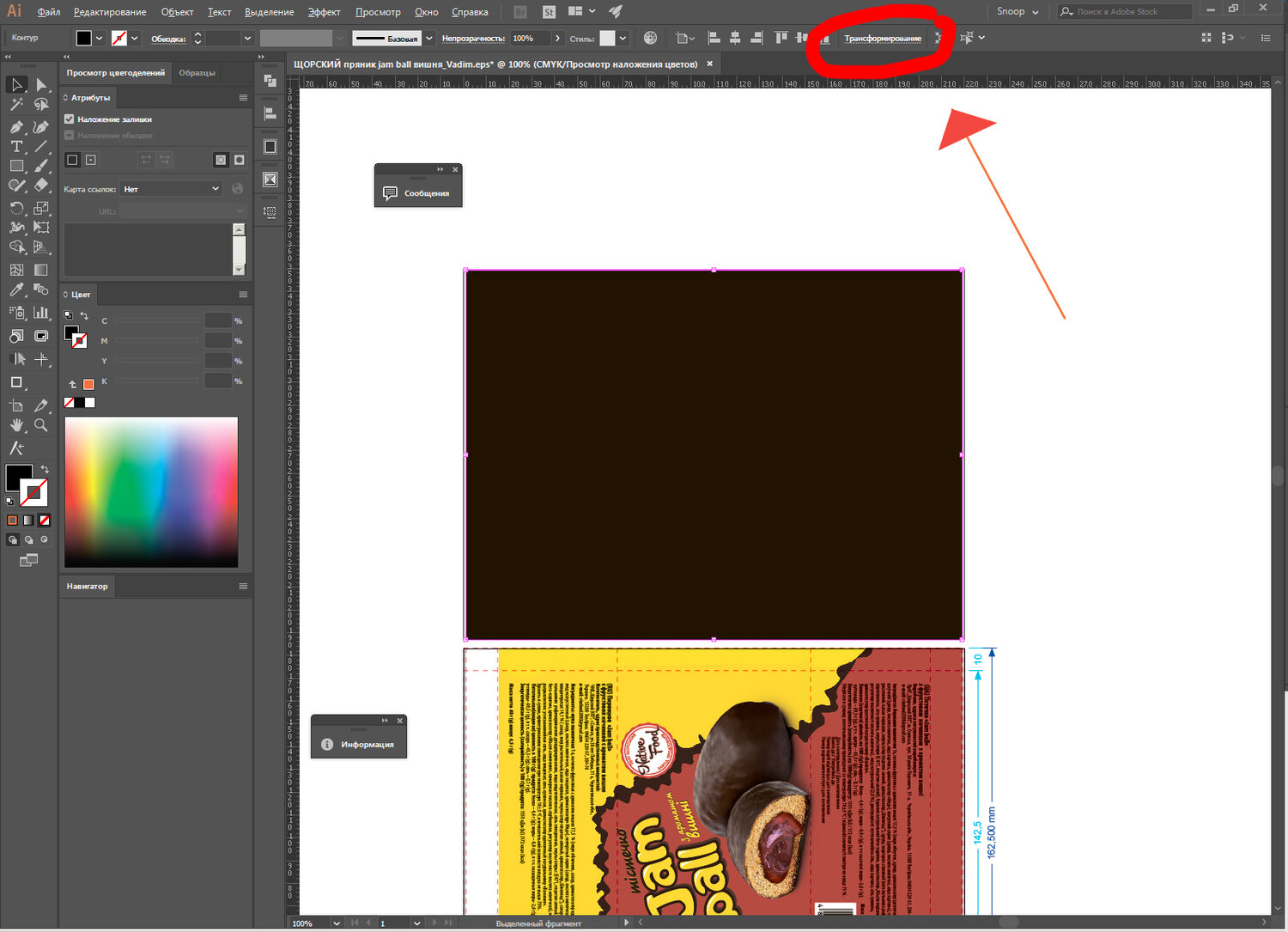Image resolution: width=1288 pixels, height=932 pixels.
Task: Activate Draw Normal mode in toolbox
Action: pyautogui.click(x=12, y=539)
